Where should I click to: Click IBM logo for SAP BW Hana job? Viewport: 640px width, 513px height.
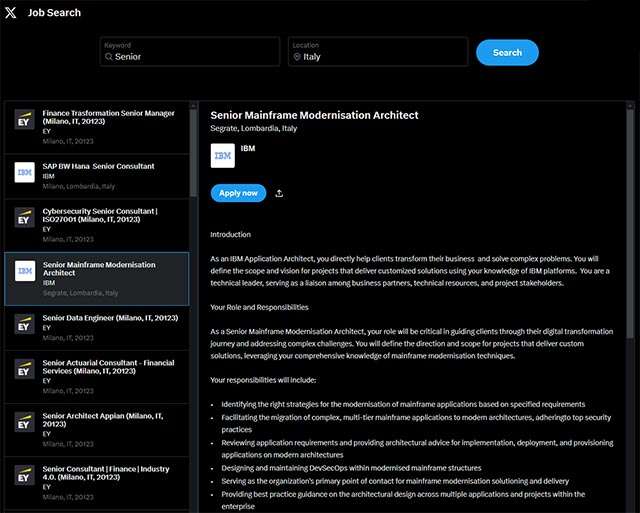tap(25, 171)
